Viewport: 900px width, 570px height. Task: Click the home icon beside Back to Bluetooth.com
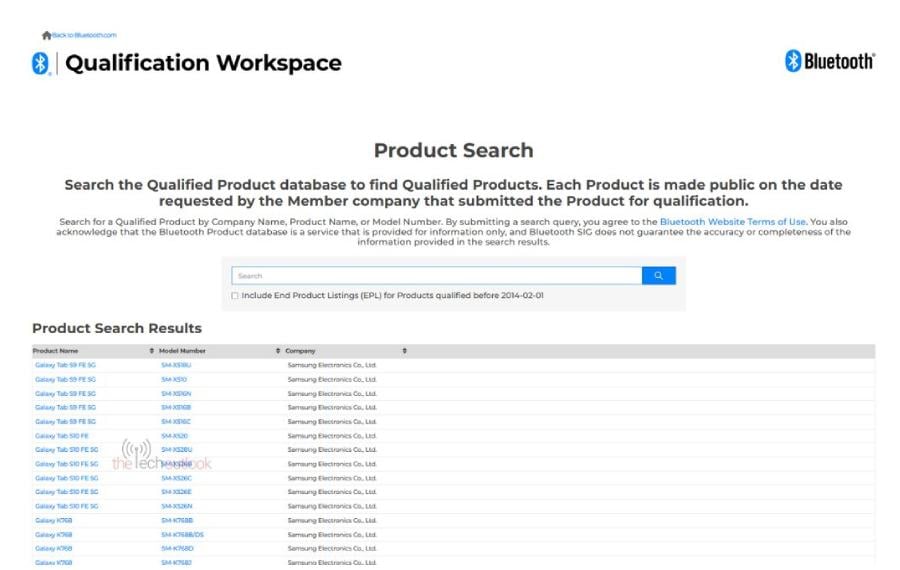click(x=46, y=36)
